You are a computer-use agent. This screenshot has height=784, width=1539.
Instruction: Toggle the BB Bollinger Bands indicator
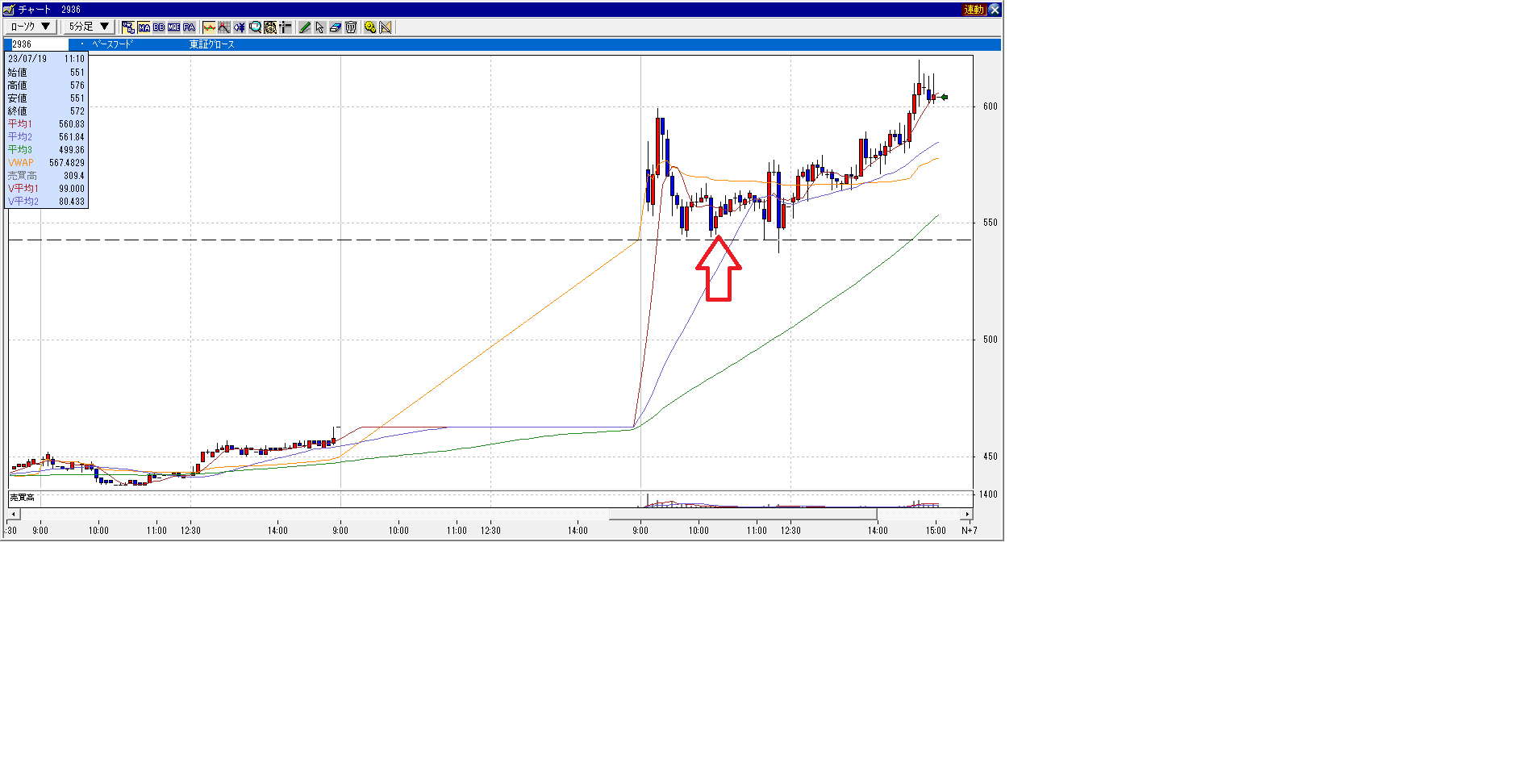[159, 27]
